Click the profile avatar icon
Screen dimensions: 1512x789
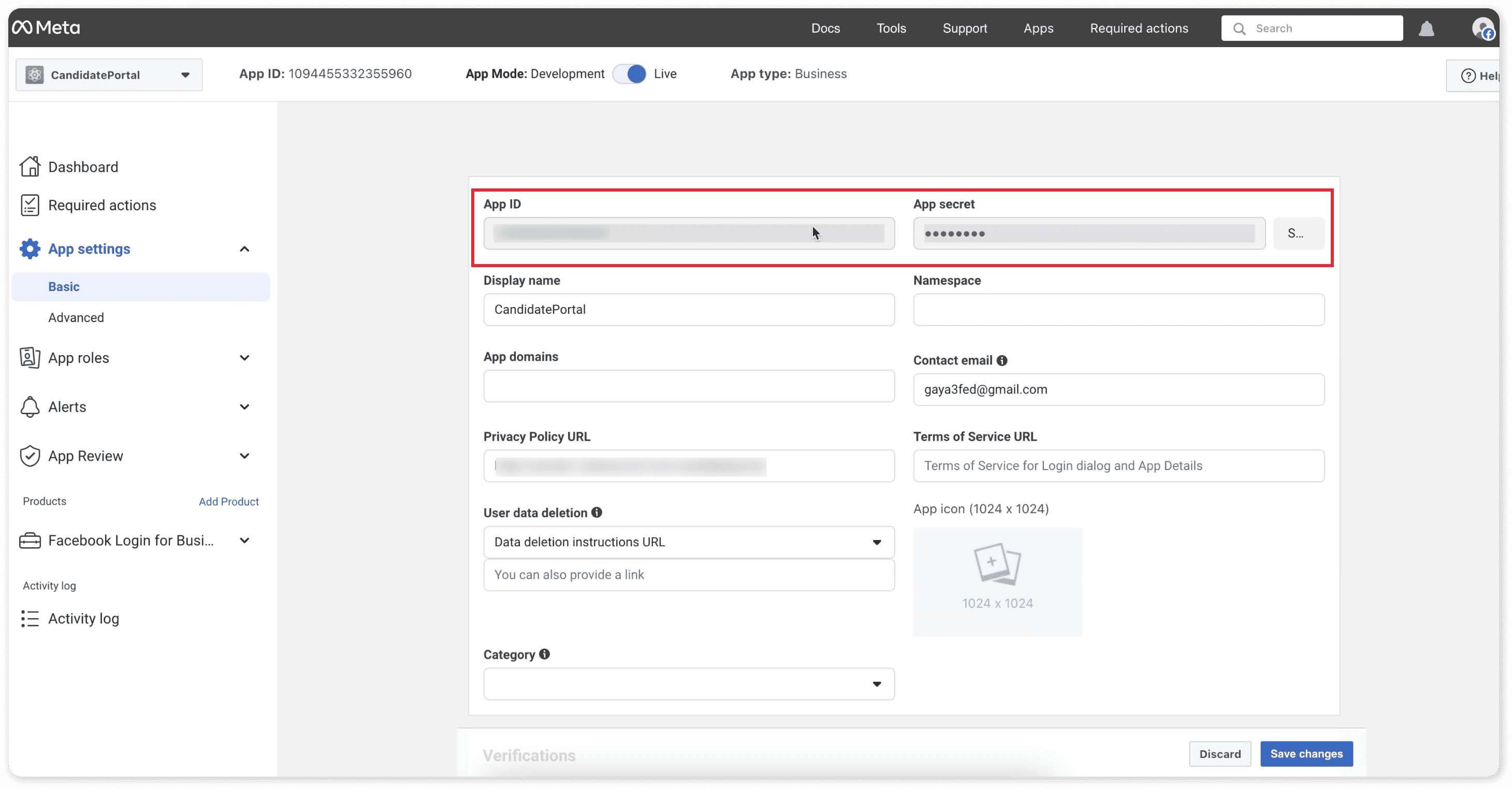[x=1482, y=28]
